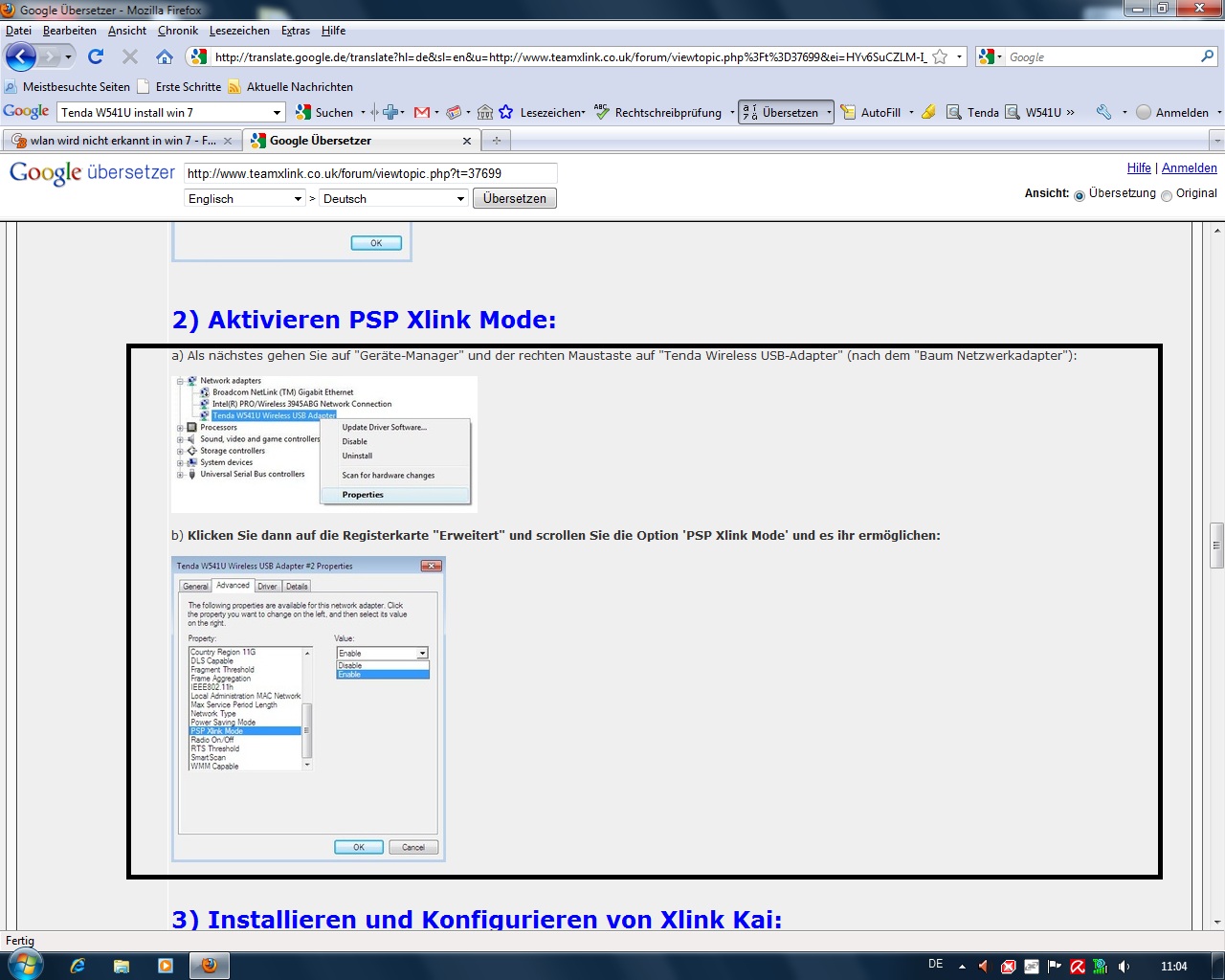Viewport: 1225px width, 980px height.
Task: Open the Englisch source language dropdown
Action: pos(244,198)
